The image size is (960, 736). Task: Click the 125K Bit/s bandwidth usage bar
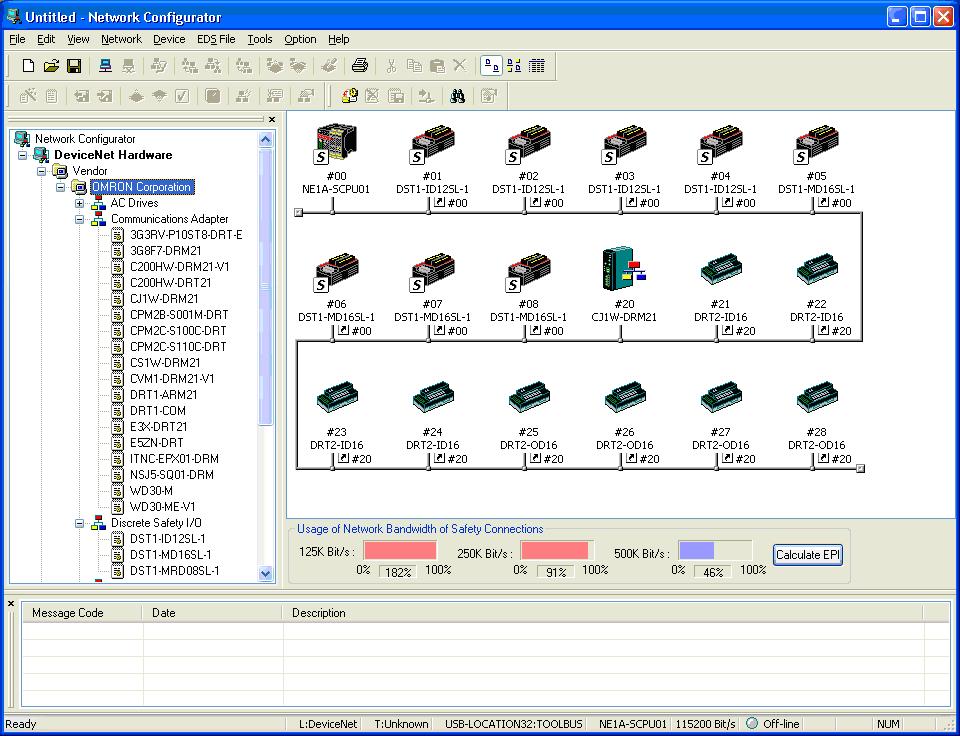(400, 550)
